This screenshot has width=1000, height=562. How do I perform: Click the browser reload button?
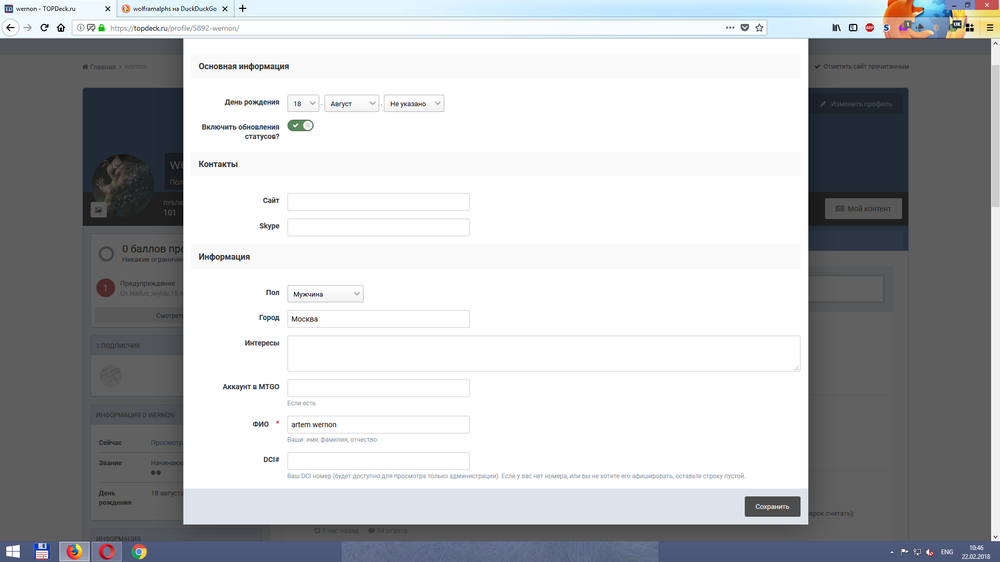(x=45, y=28)
